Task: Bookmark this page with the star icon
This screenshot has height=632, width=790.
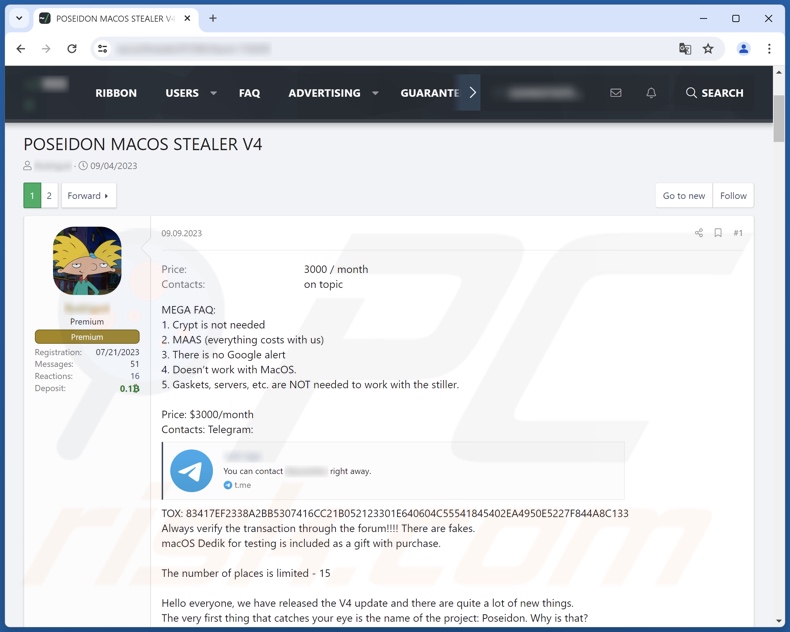Action: [x=708, y=49]
